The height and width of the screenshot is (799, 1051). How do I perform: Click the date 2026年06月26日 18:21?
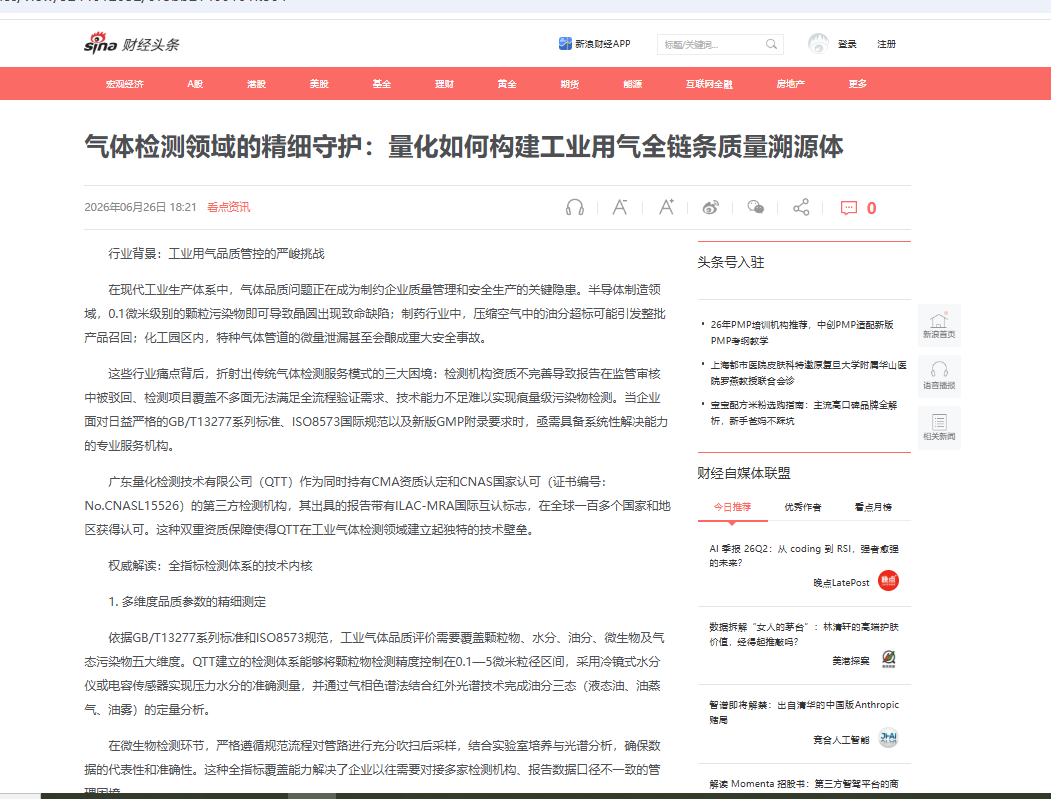pyautogui.click(x=140, y=207)
